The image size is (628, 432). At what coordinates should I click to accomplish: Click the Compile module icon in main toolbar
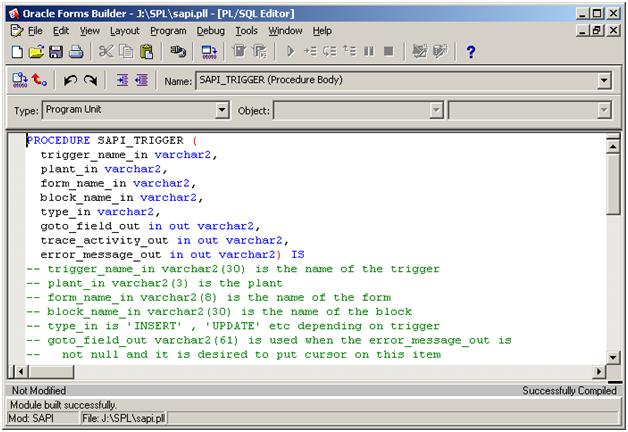(209, 52)
